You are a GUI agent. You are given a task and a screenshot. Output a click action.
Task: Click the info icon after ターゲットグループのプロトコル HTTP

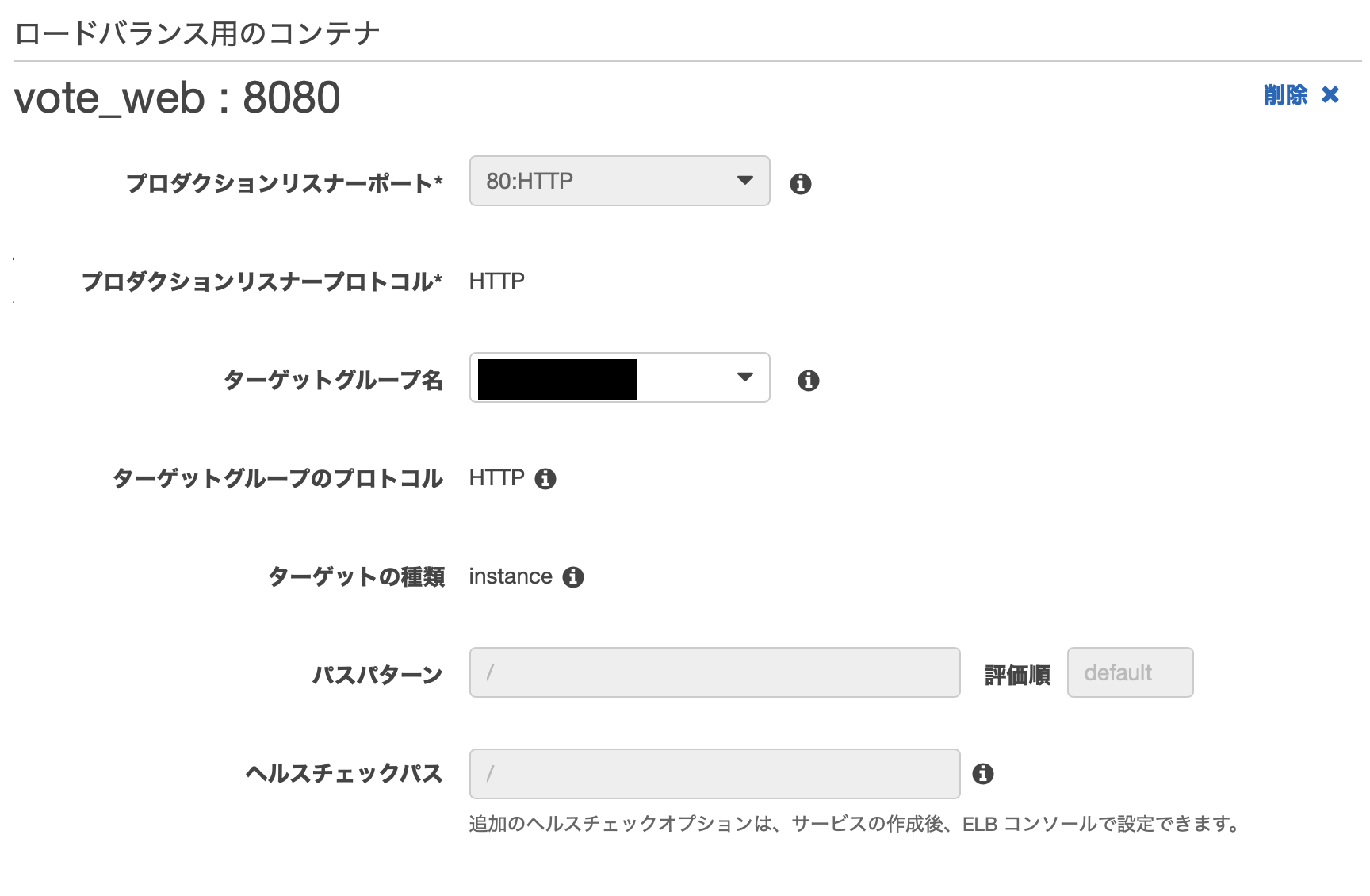pyautogui.click(x=546, y=479)
